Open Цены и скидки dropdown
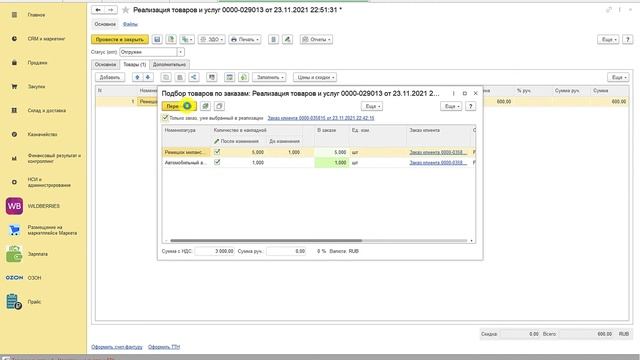 (314, 77)
